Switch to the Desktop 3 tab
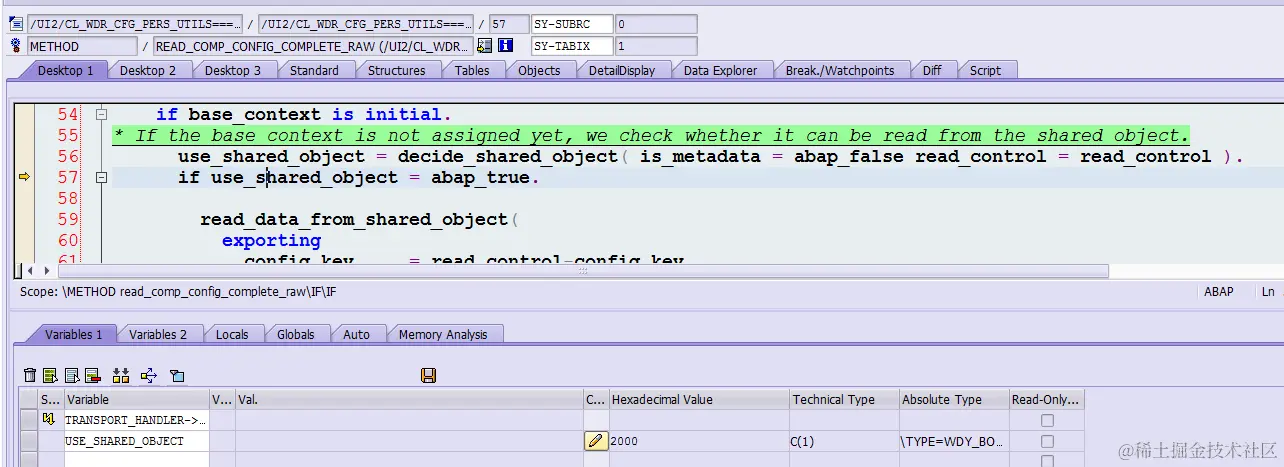The width and height of the screenshot is (1284, 467). point(233,70)
